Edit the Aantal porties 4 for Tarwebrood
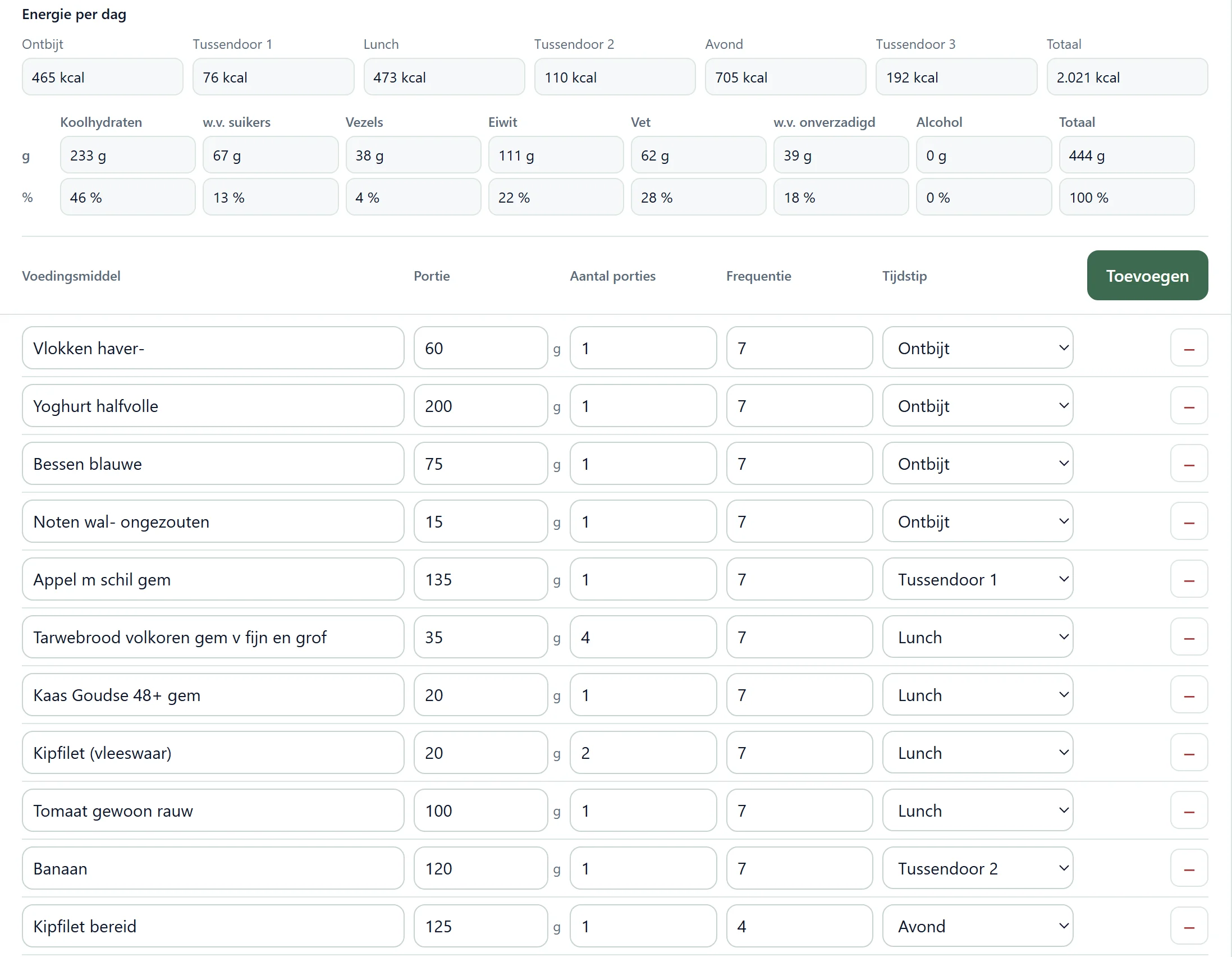This screenshot has width=1232, height=957. coord(643,637)
